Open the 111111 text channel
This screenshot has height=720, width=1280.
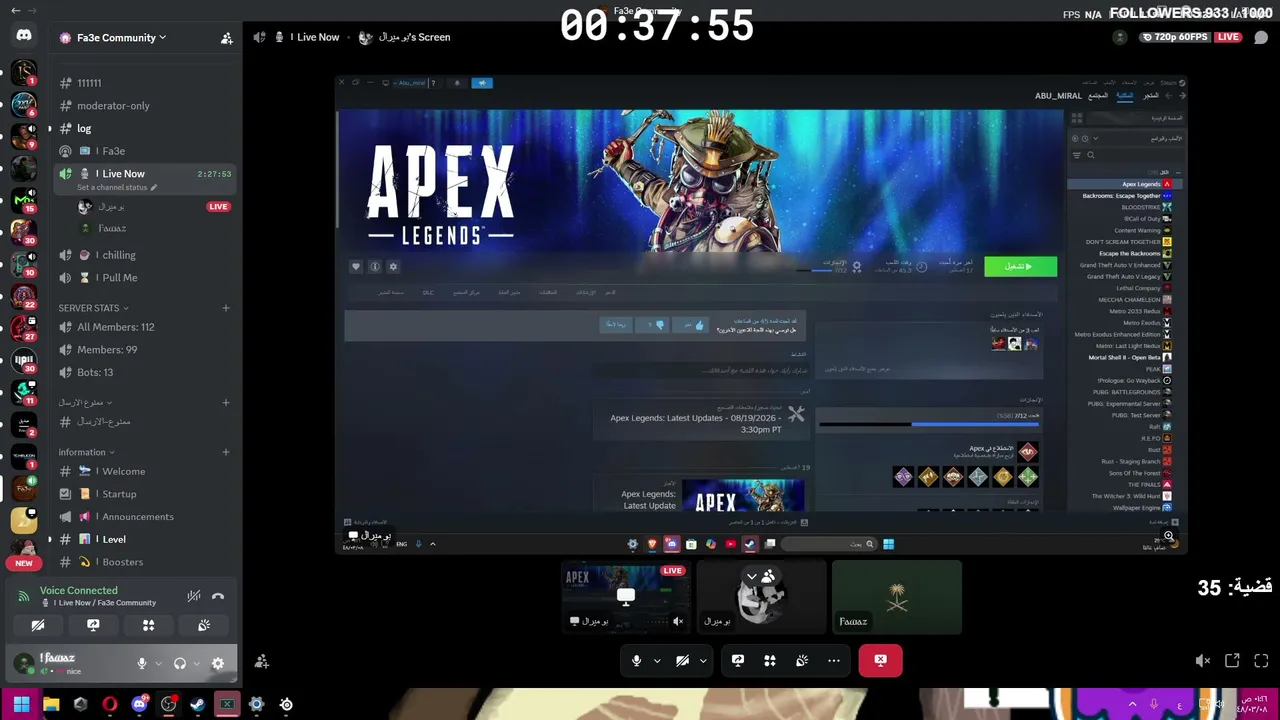145,83
